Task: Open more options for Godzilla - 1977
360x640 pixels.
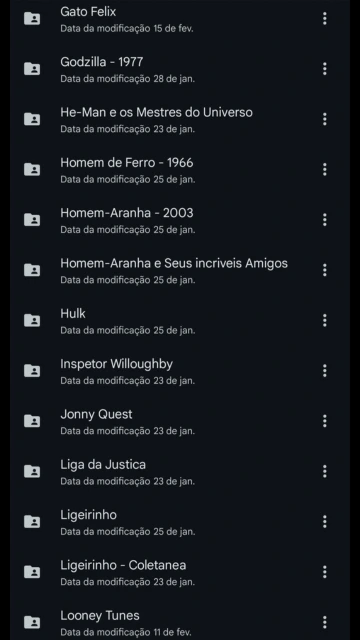Action: point(324,69)
